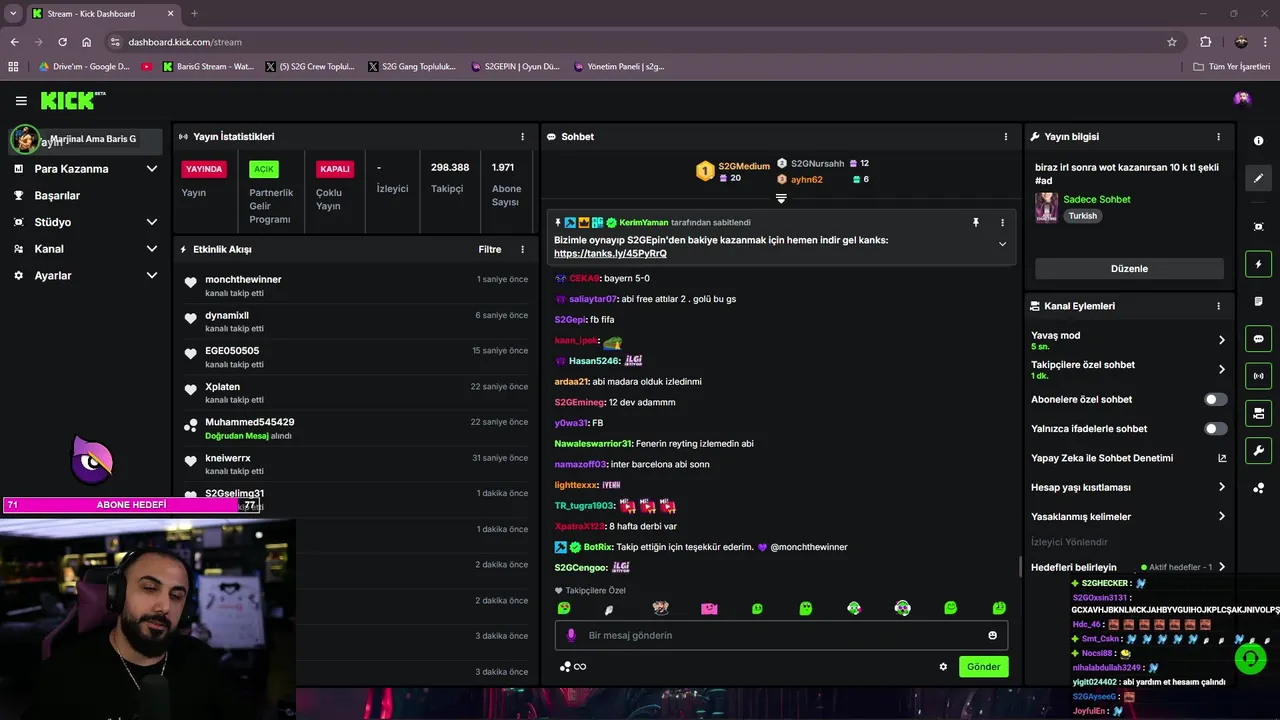This screenshot has width=1280, height=720.
Task: Click the pin icon on pinned message
Action: click(x=976, y=223)
